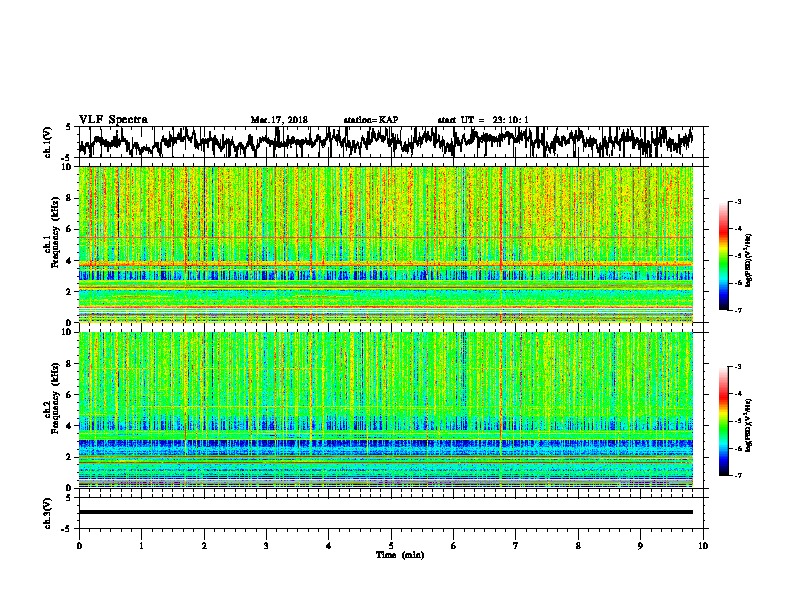Click the "ch.3(V)" axis label

48,513
